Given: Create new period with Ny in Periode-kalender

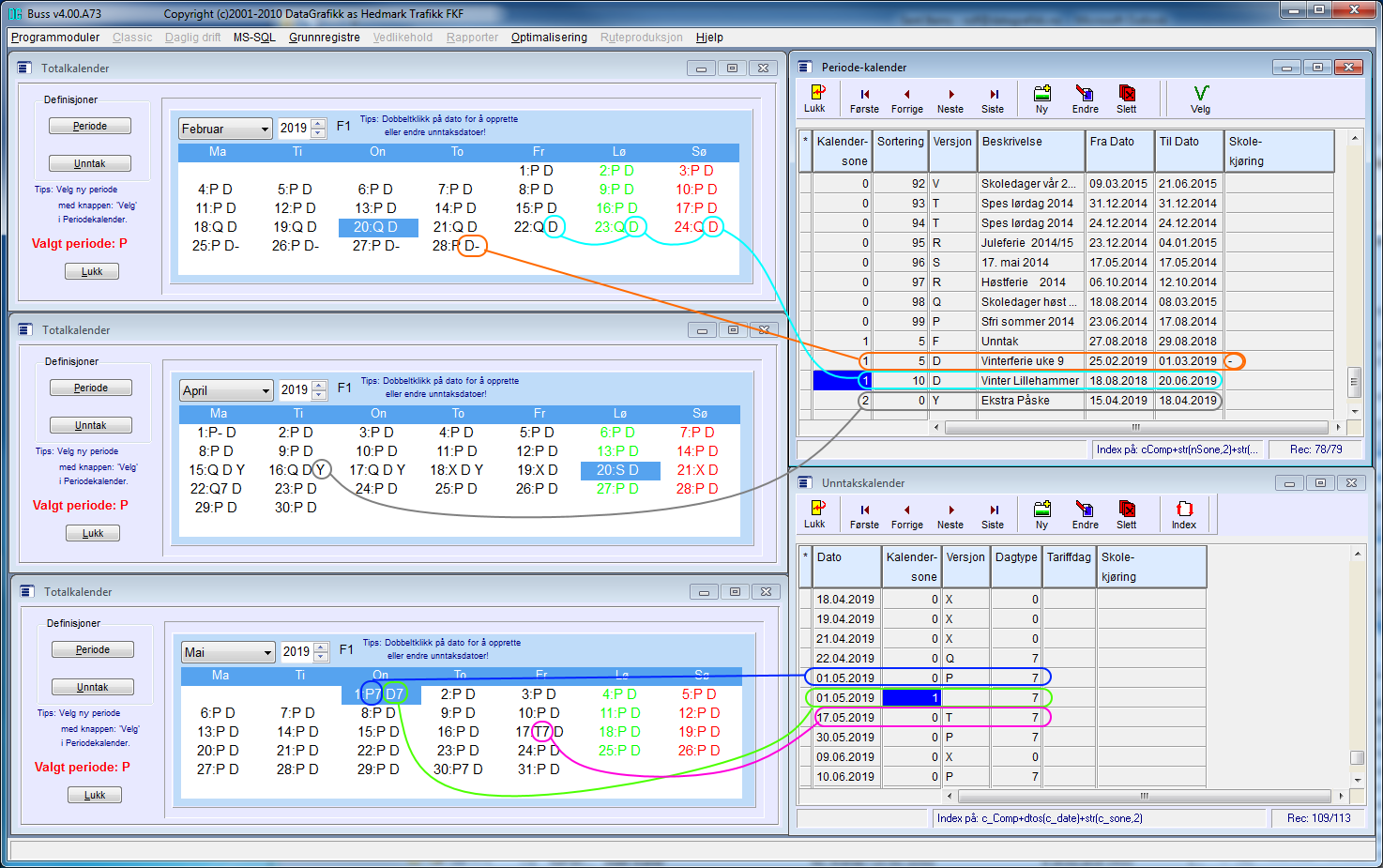Looking at the screenshot, I should tap(1041, 99).
